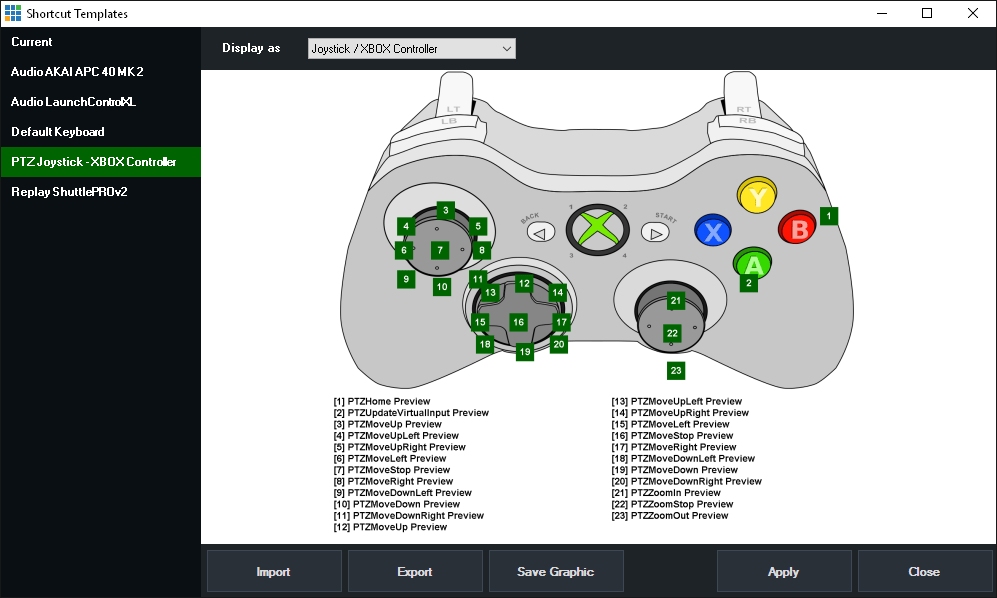
Task: Click the green Xbox guide button on the controller
Action: tap(597, 229)
